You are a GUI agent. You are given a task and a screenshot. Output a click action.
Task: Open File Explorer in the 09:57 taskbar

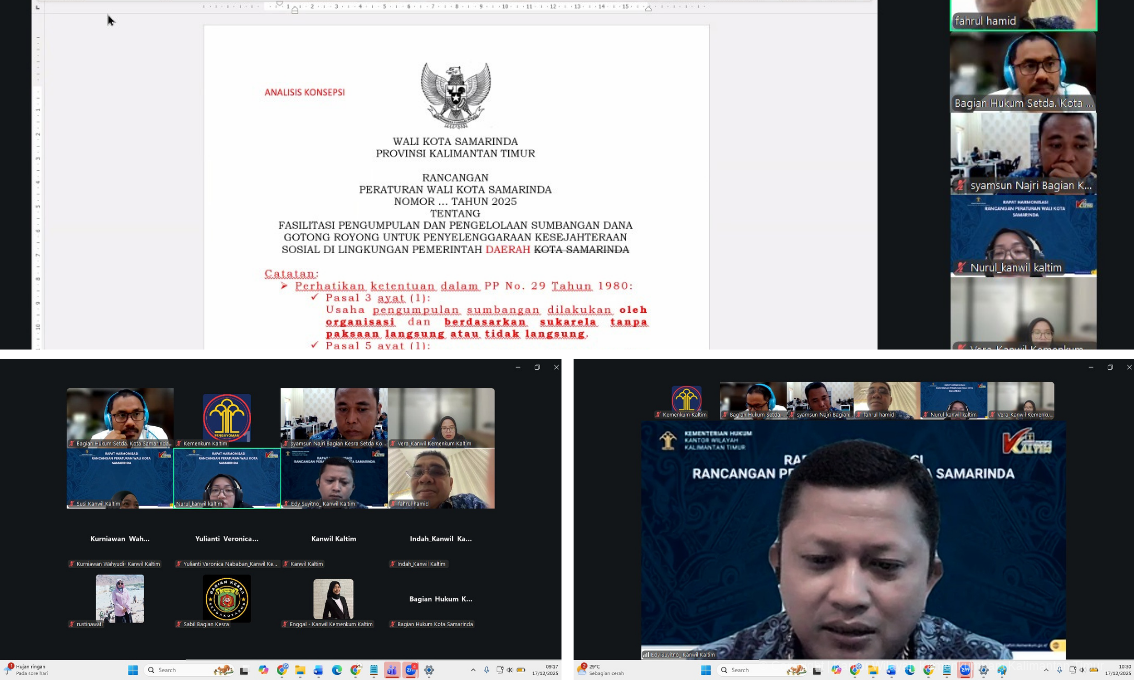[x=300, y=670]
